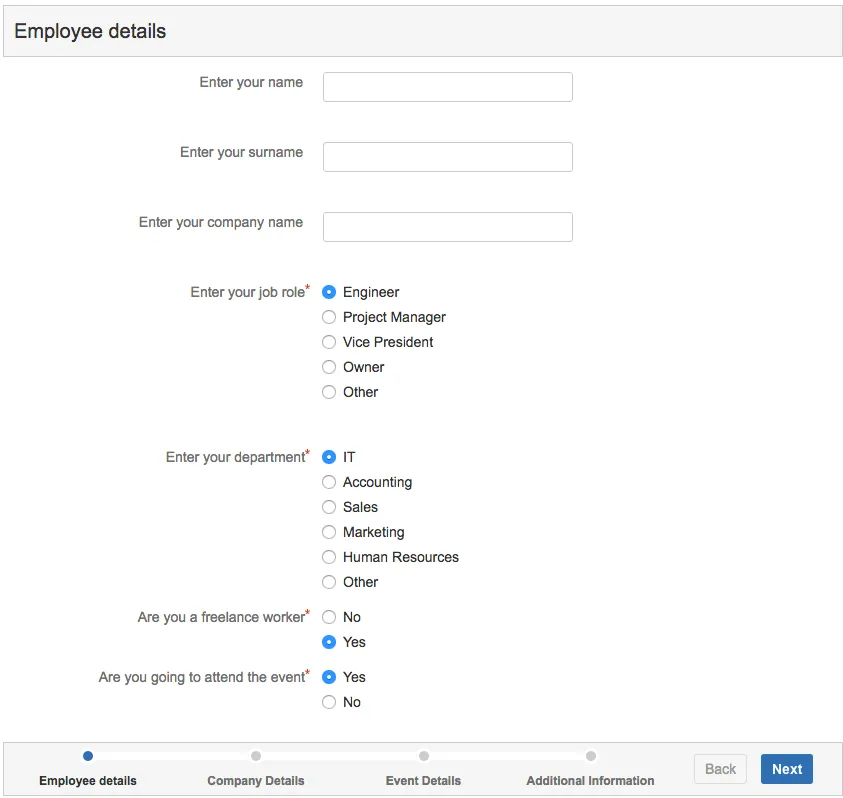Click 'Are you going to attend the event' label

(204, 676)
